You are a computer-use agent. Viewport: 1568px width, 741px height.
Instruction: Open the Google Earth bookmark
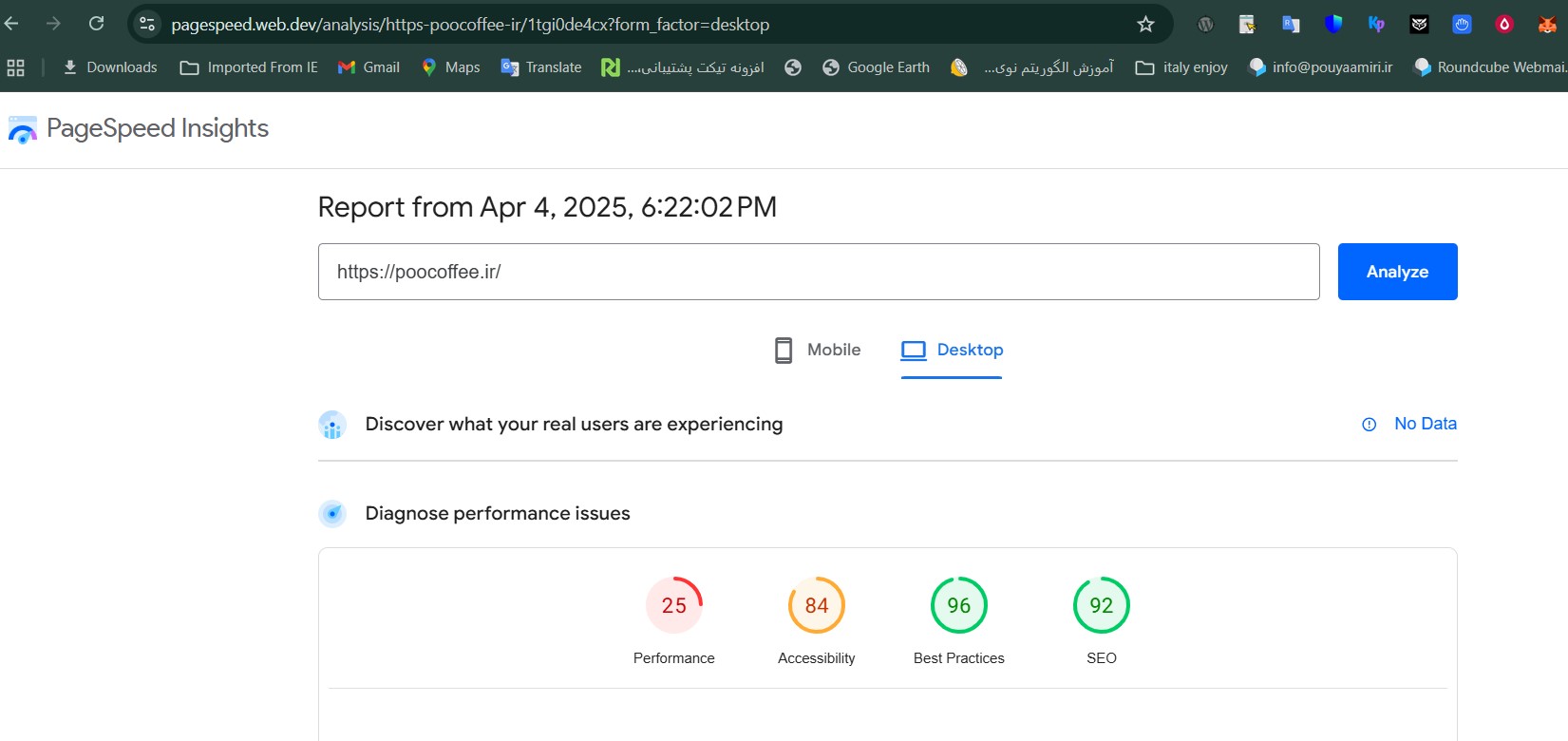tap(876, 67)
